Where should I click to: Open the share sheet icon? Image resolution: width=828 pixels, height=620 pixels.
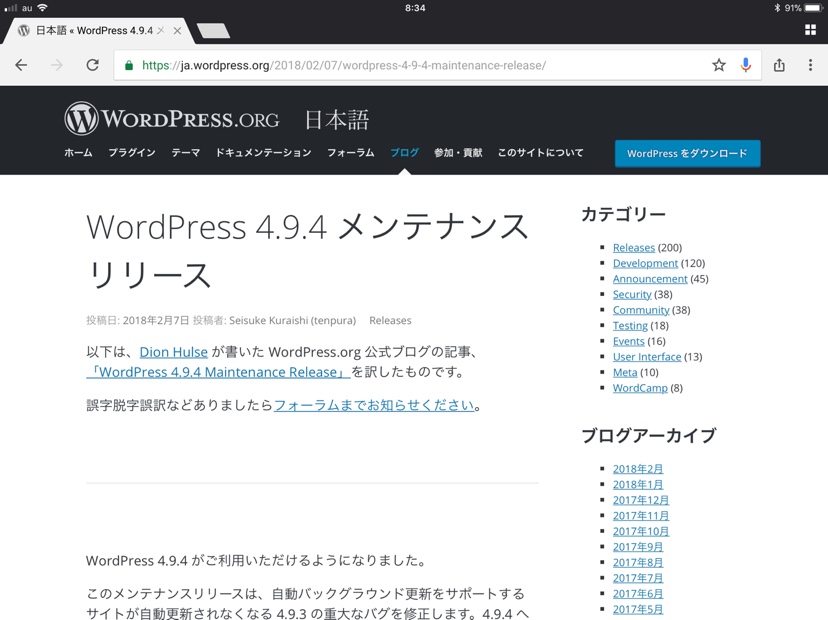(779, 65)
